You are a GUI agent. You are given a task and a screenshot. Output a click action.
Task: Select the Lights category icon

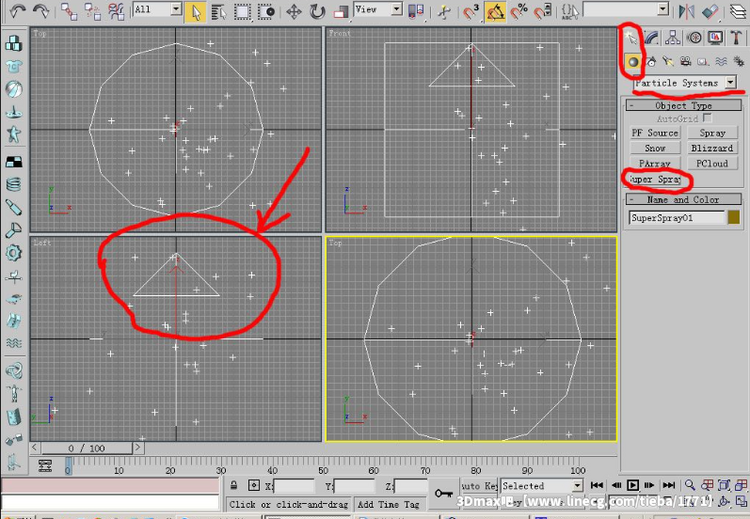pos(668,62)
